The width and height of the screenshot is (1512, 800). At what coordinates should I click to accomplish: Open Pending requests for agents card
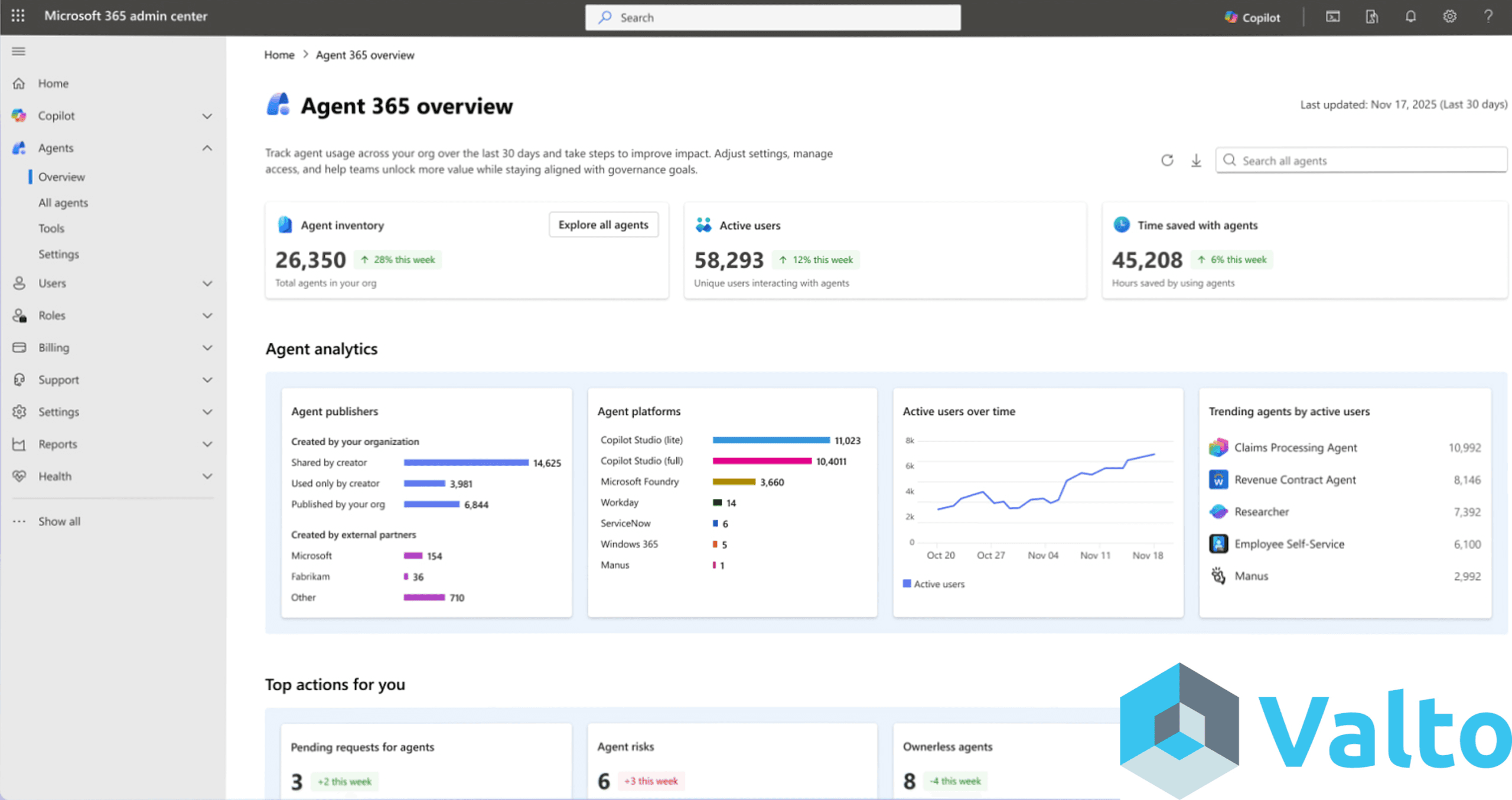pyautogui.click(x=426, y=760)
